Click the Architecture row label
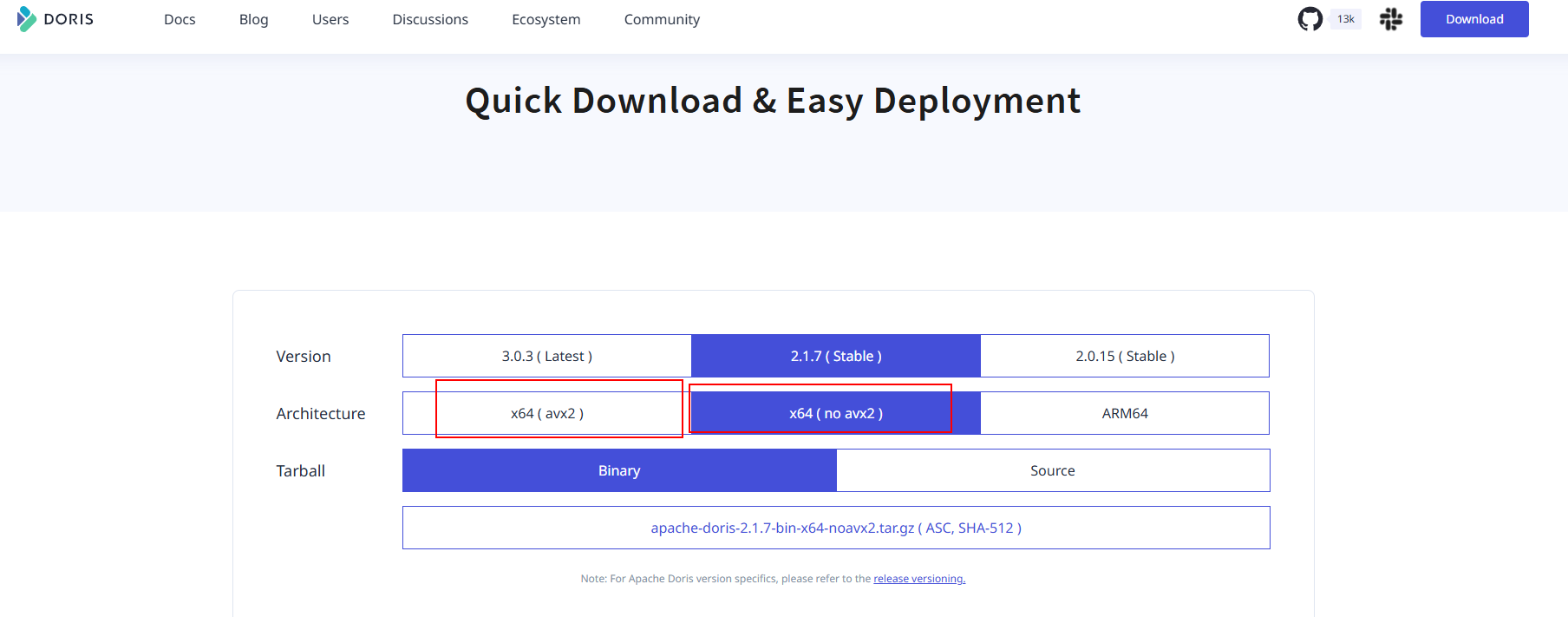The width and height of the screenshot is (1568, 617). tap(321, 414)
